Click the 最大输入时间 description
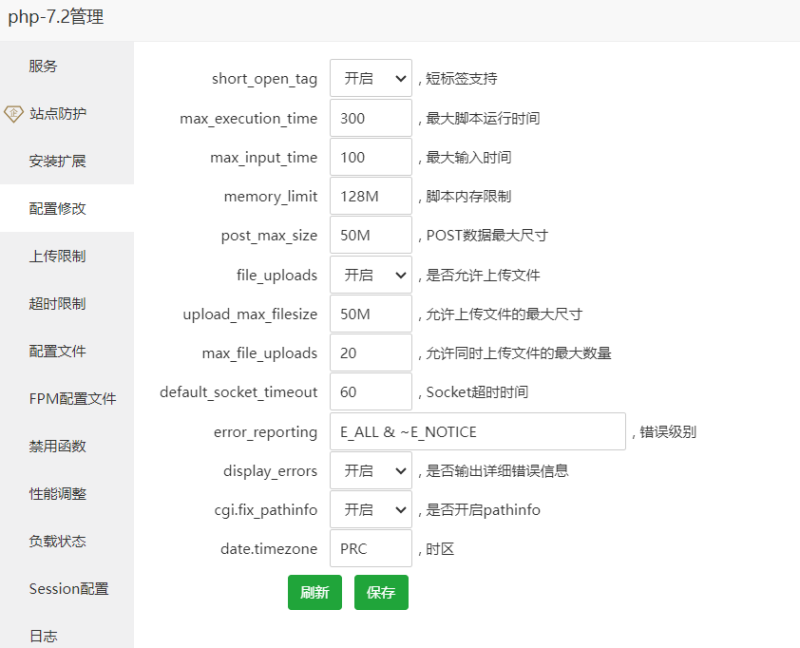800x648 pixels. pyautogui.click(x=469, y=157)
